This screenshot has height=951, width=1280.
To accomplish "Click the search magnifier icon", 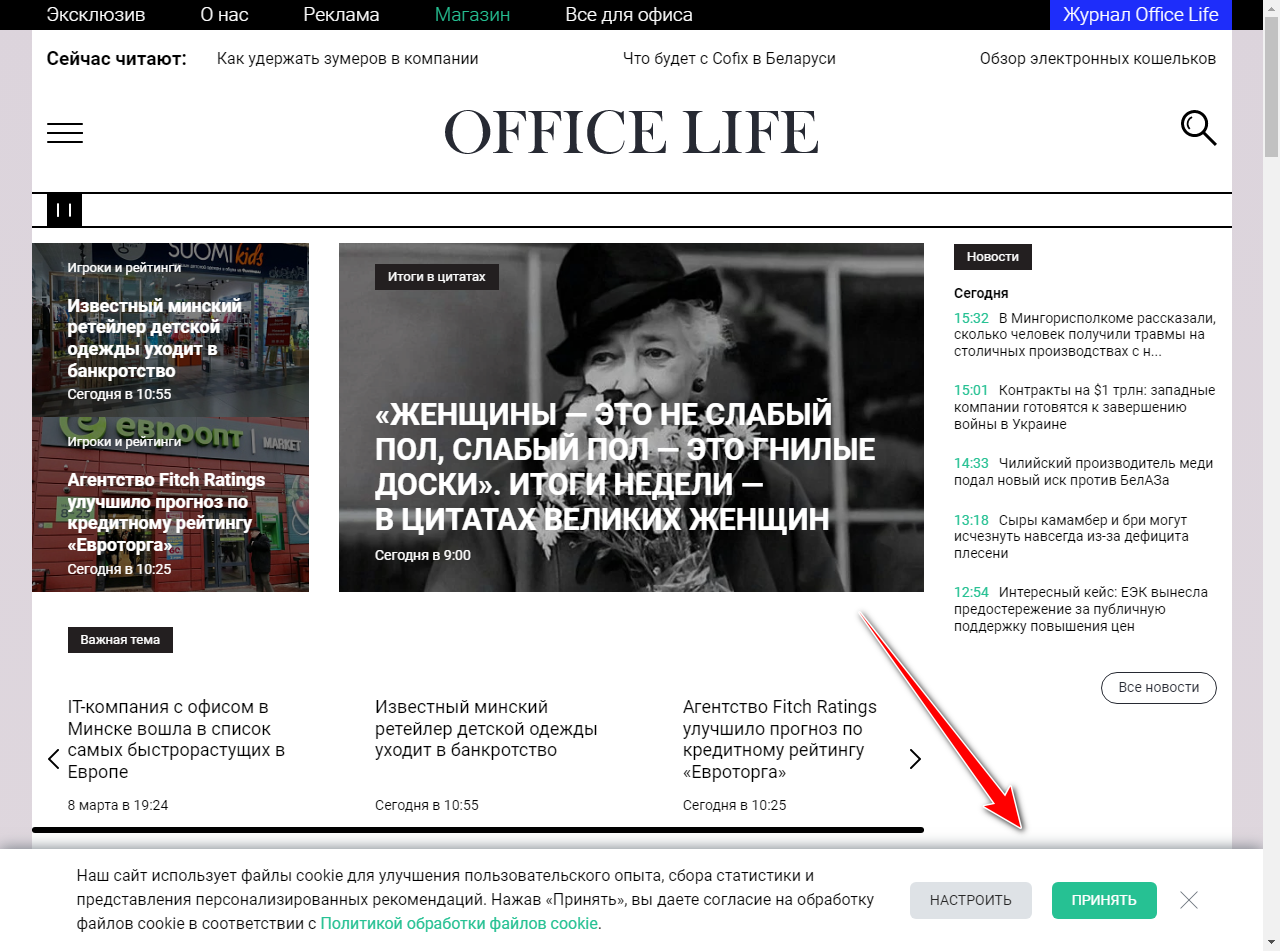I will pos(1198,128).
